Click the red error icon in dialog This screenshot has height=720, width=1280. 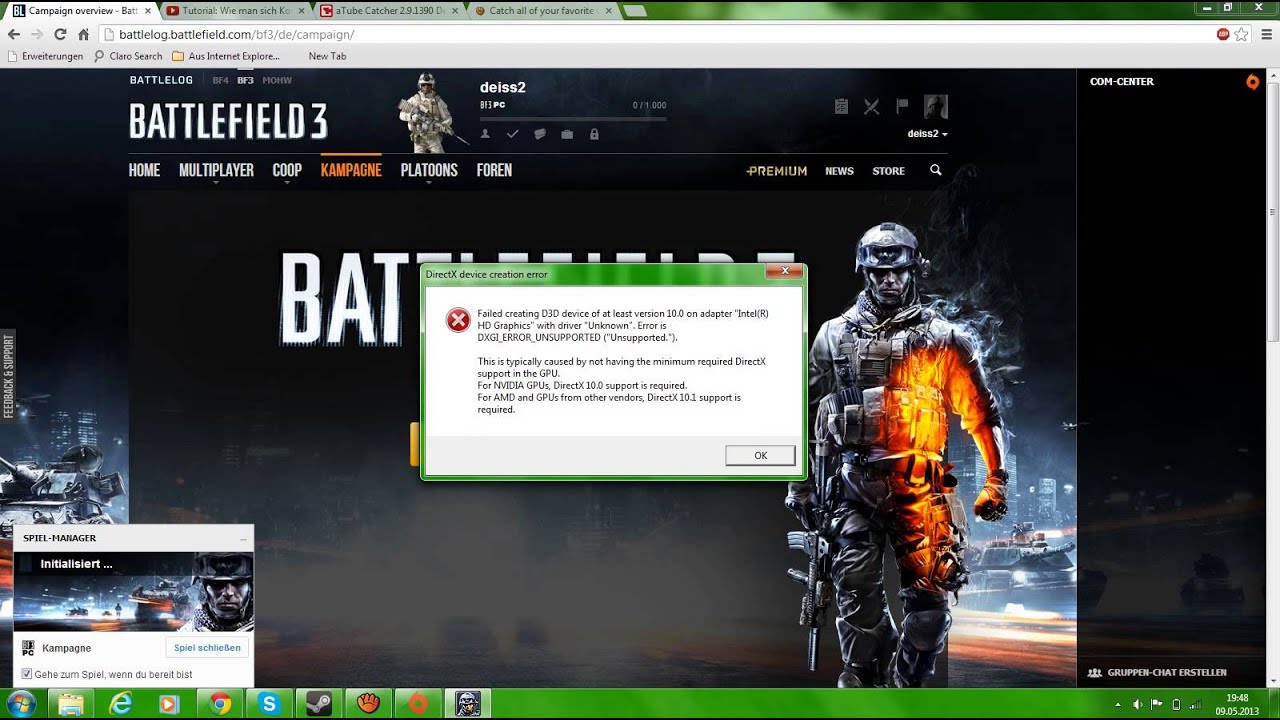click(457, 319)
